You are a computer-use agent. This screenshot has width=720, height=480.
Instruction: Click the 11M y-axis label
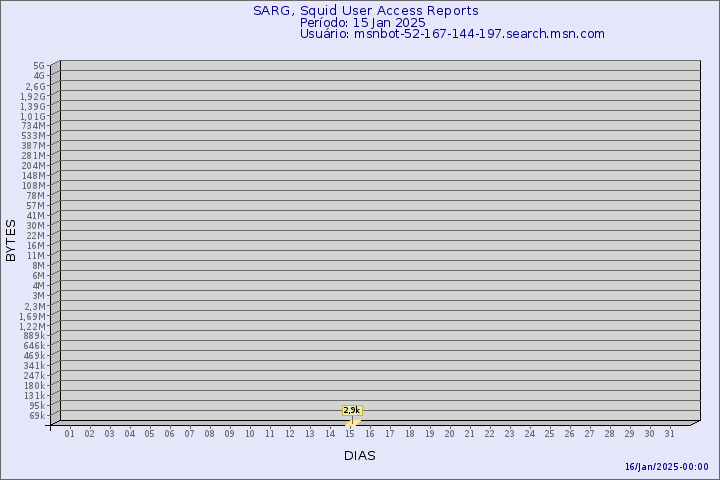coord(36,255)
